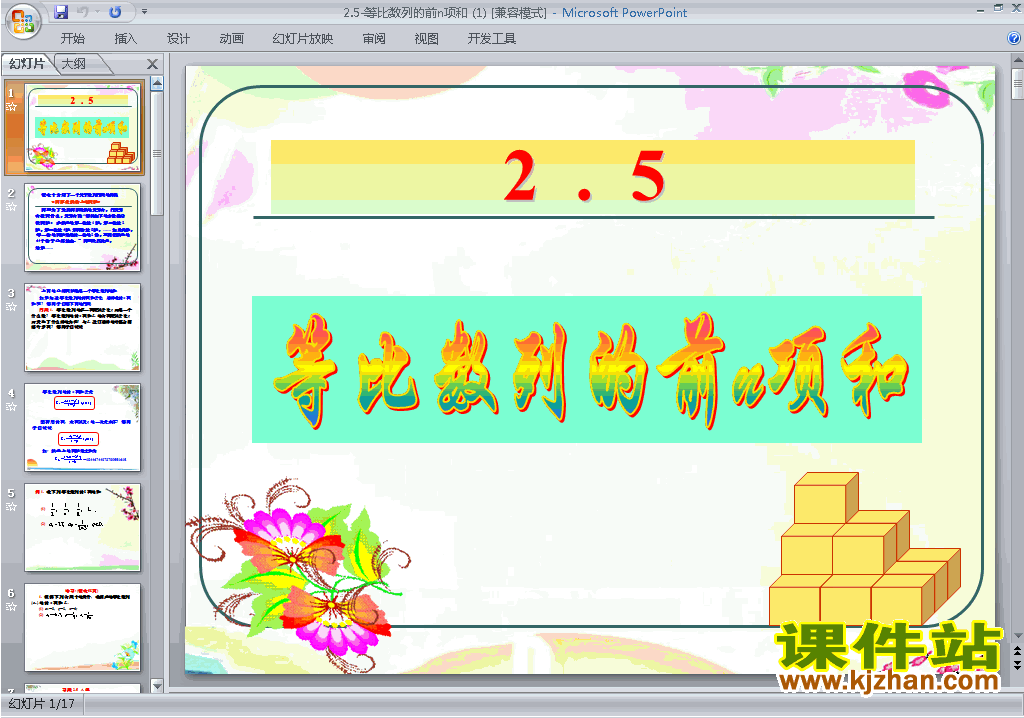Switch to the 设计 ribbon tab
1024x718 pixels.
point(178,39)
